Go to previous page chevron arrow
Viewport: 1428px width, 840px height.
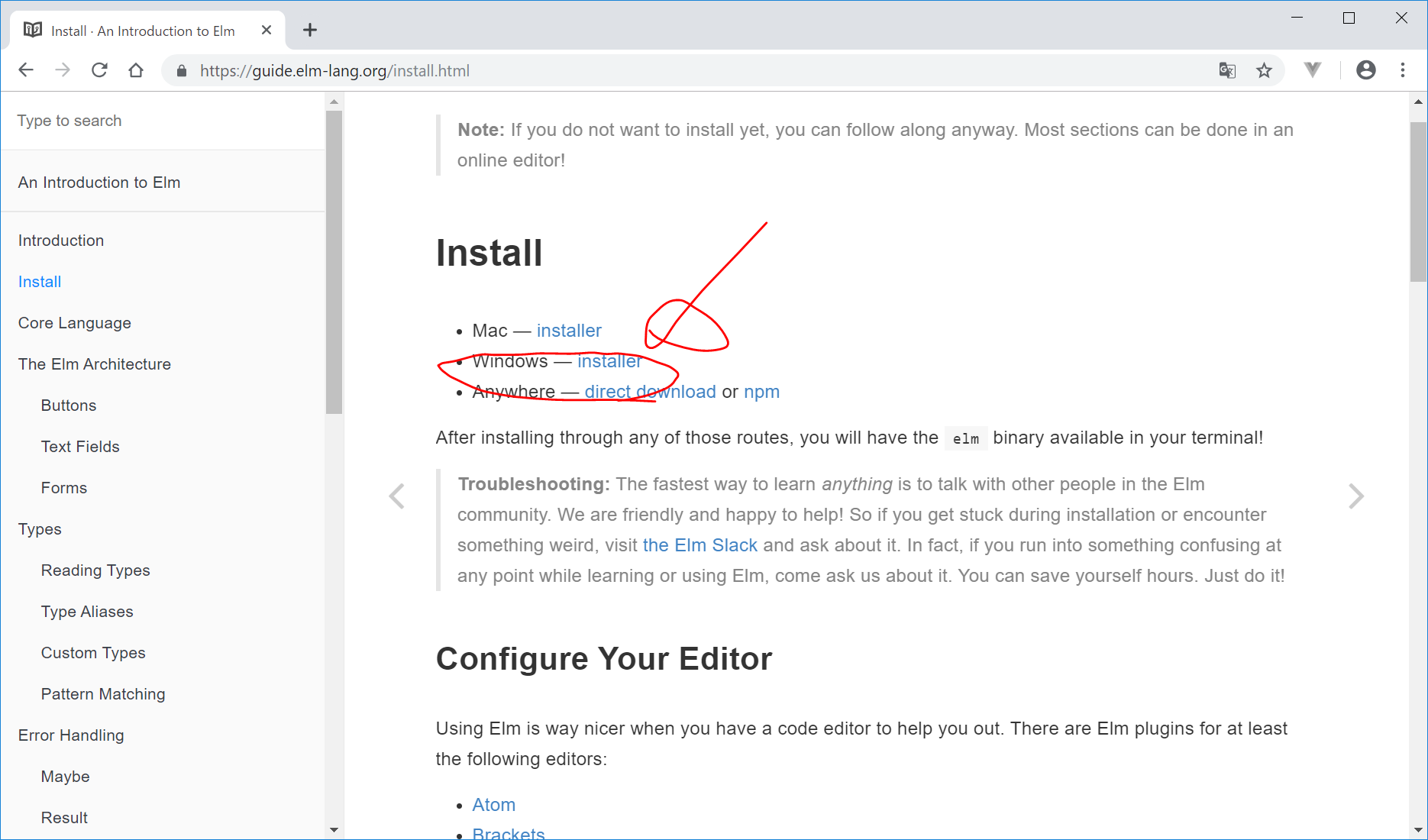pyautogui.click(x=396, y=496)
